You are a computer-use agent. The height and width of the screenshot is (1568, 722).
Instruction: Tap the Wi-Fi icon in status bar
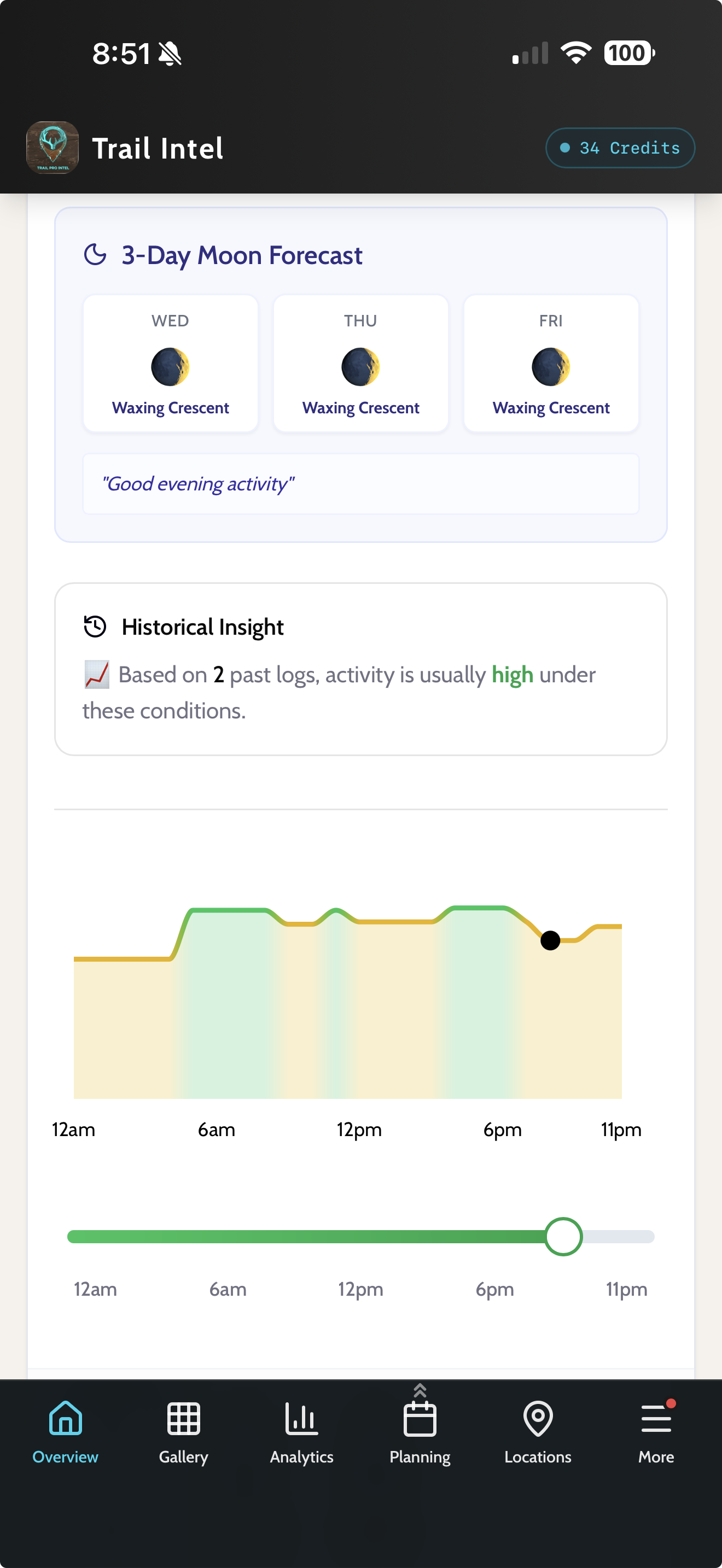point(576,53)
